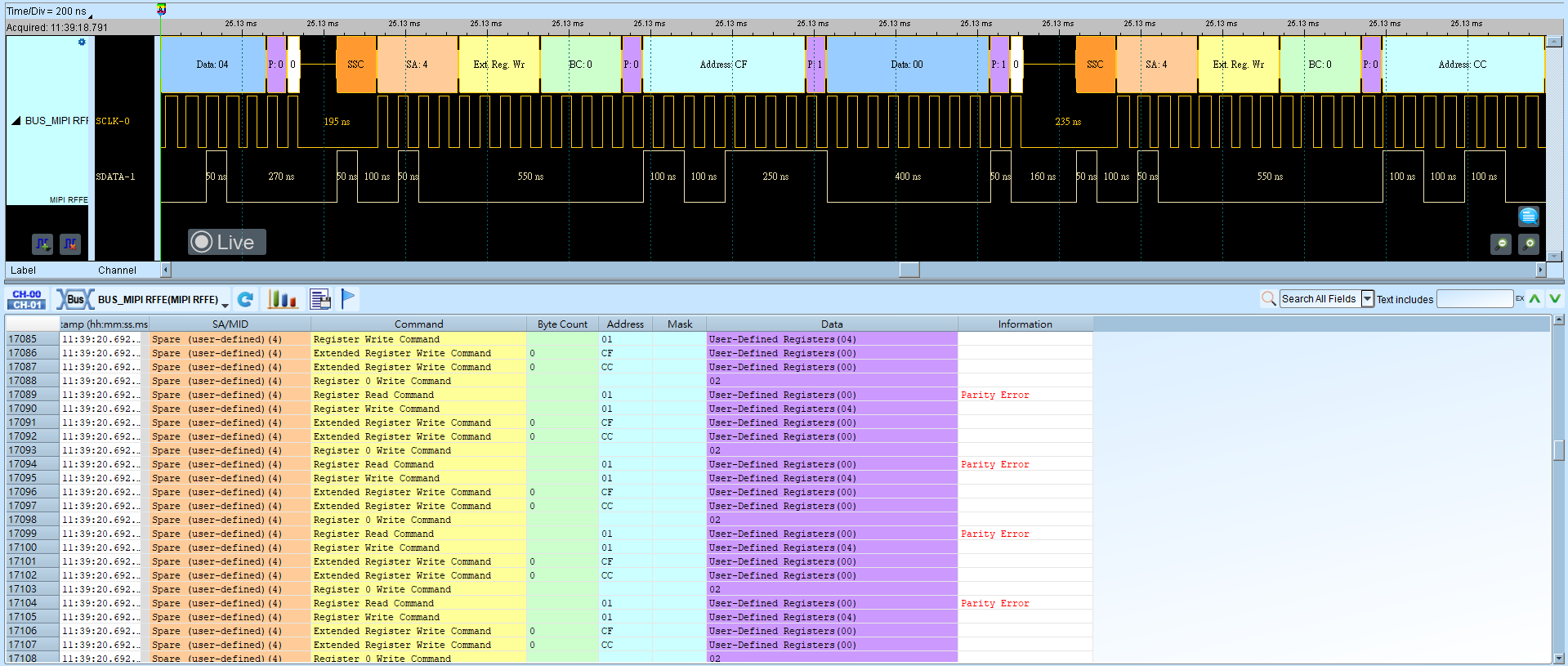Click the Bus decode icon

point(74,299)
